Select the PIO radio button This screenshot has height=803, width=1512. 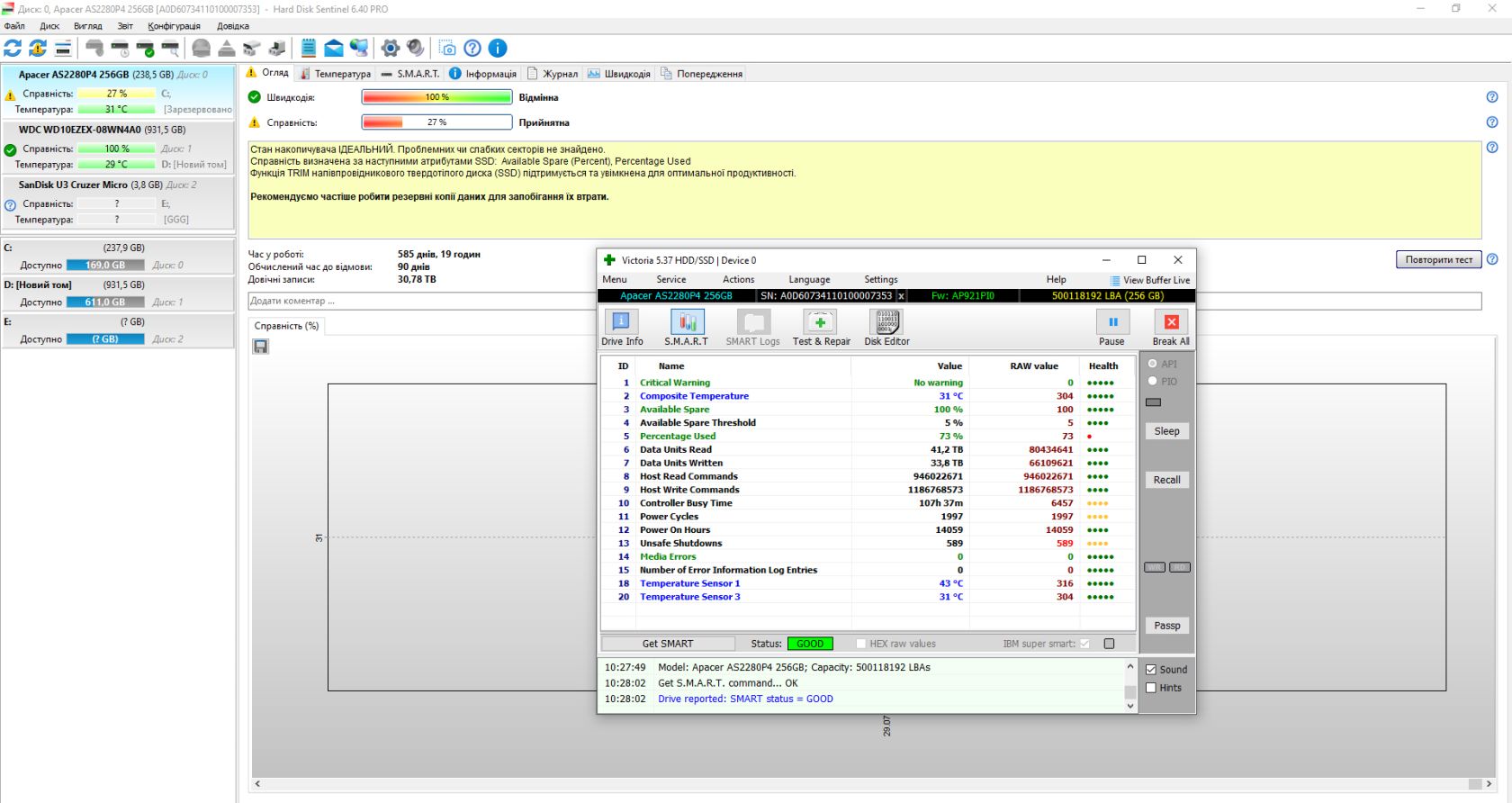pos(1153,382)
